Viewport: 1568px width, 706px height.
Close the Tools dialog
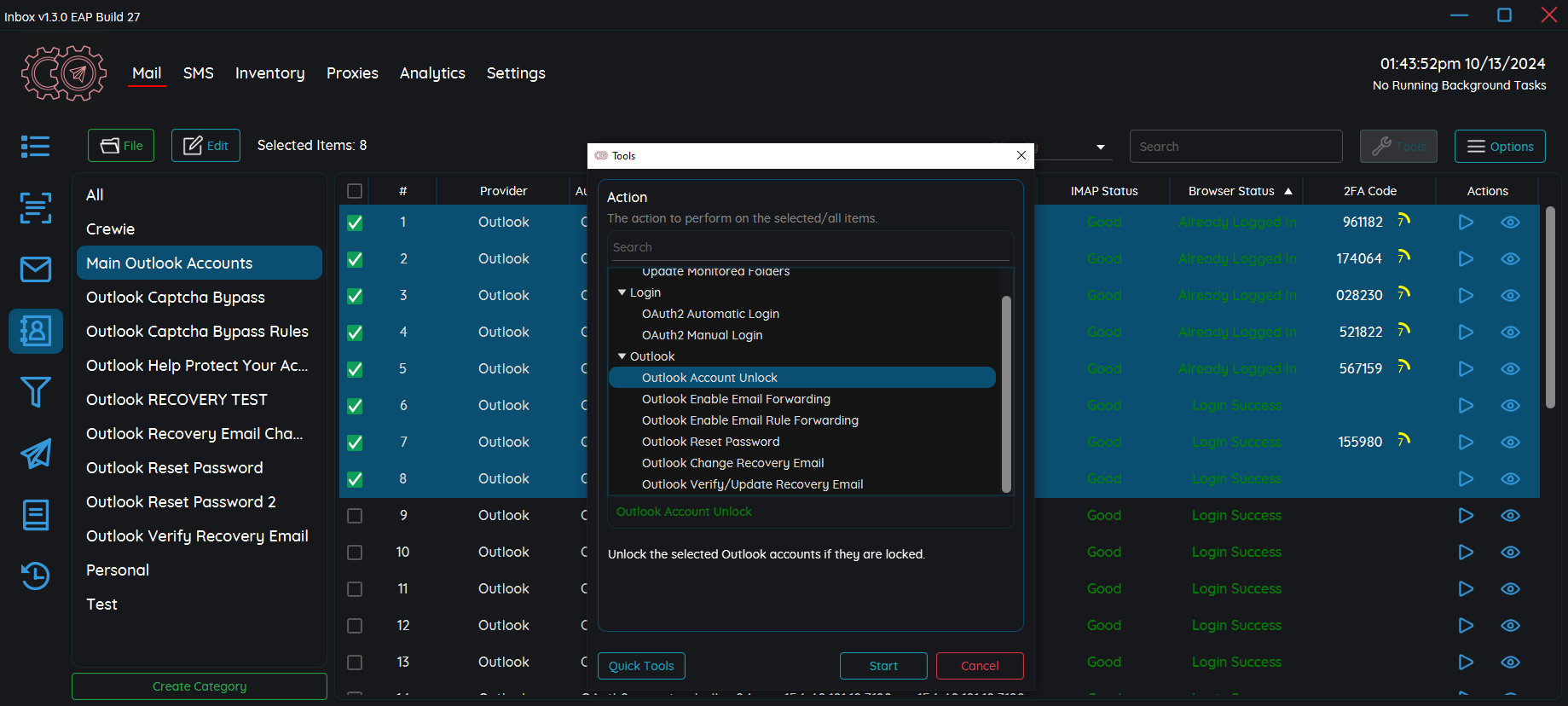(x=1021, y=155)
